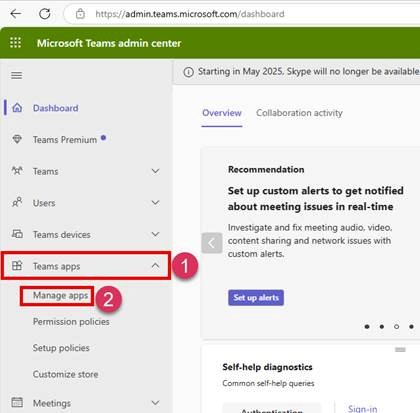
Task: Open Setup policies page
Action: tap(61, 348)
